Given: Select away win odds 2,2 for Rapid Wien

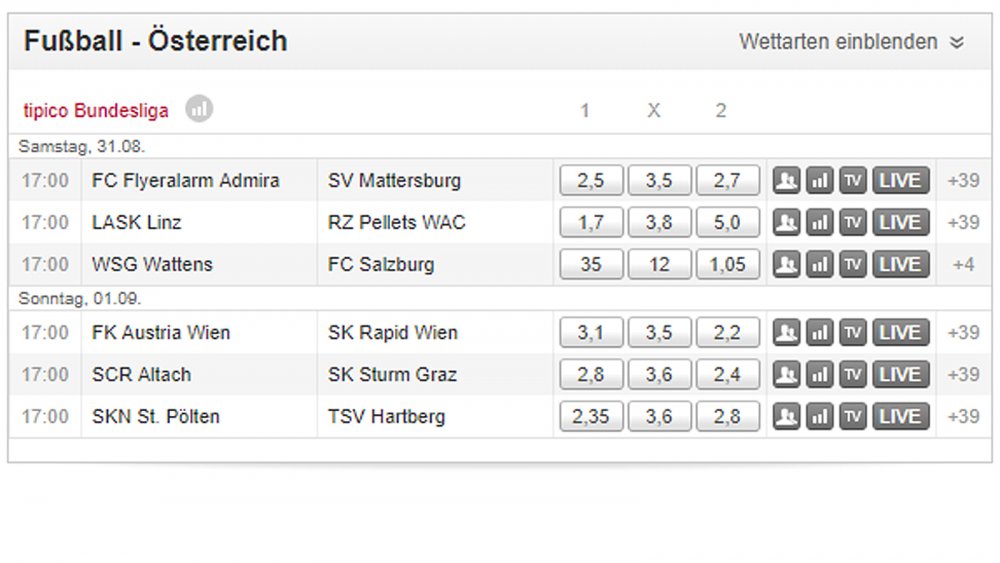Looking at the screenshot, I should click(x=728, y=333).
